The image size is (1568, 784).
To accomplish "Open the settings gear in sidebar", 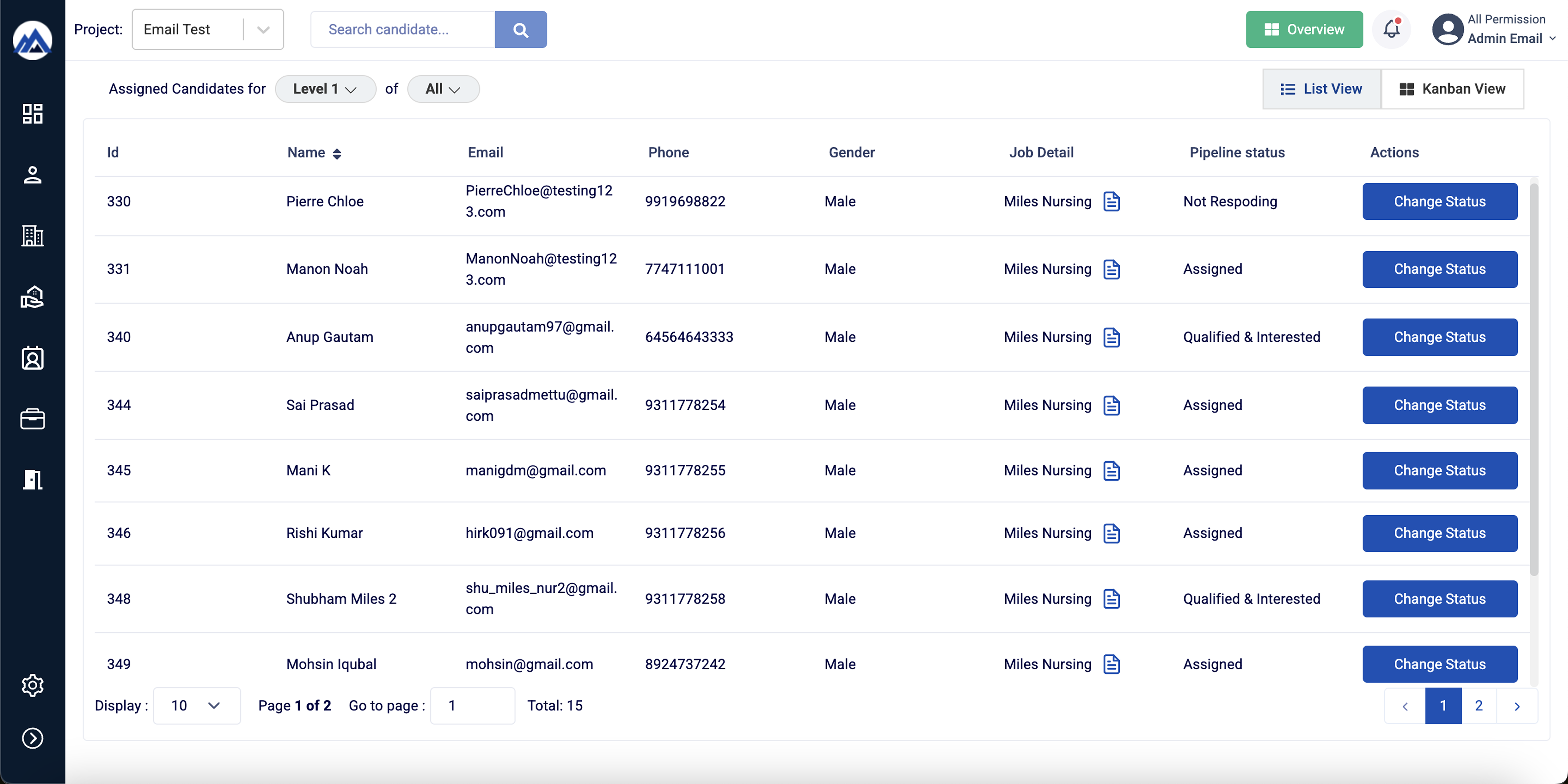I will pos(32,685).
